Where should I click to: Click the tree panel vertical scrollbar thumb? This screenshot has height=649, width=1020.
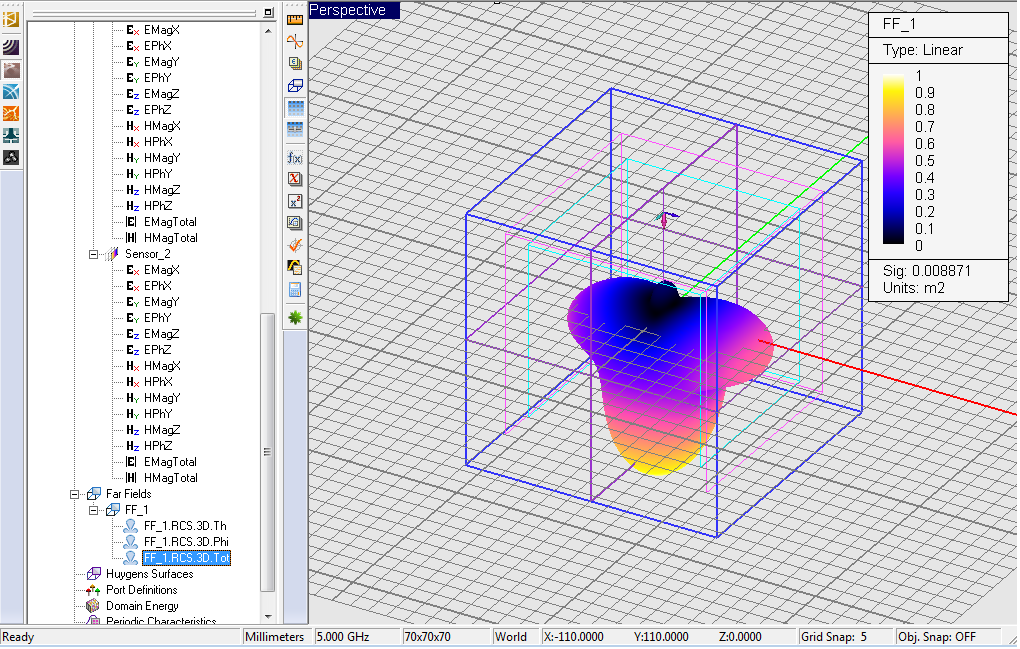tap(267, 452)
